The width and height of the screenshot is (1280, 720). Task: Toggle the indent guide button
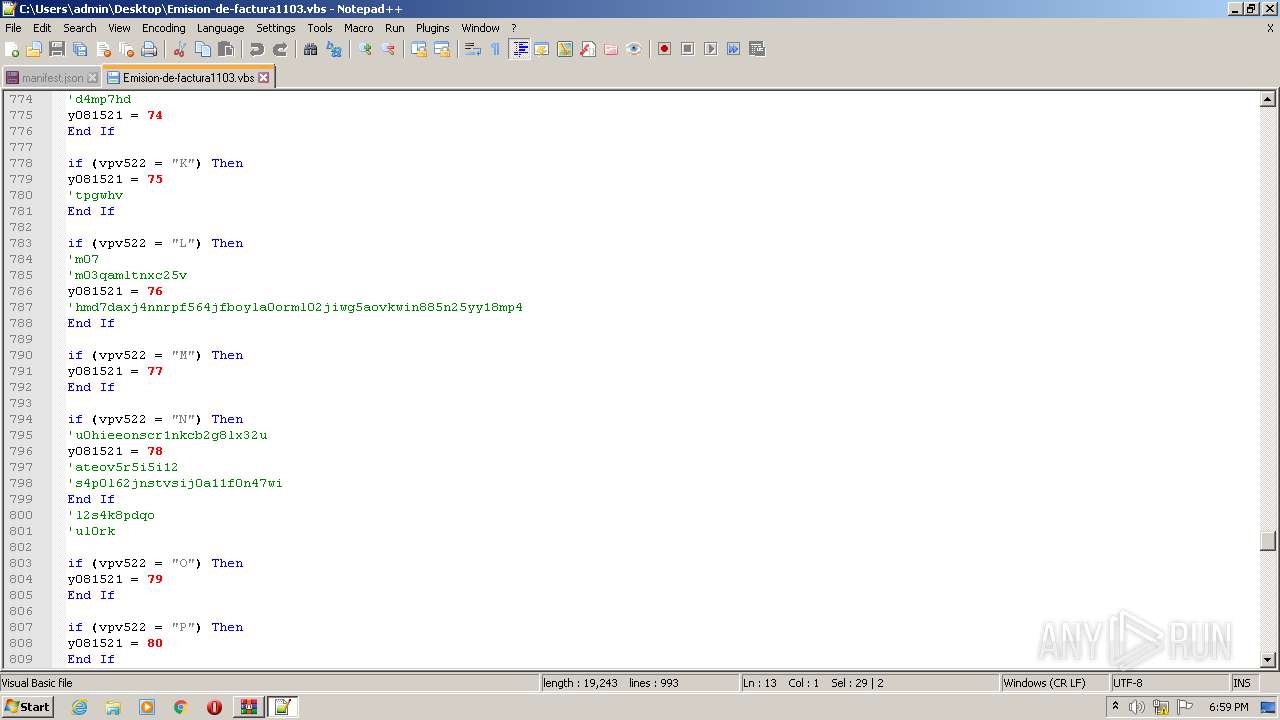coord(519,49)
